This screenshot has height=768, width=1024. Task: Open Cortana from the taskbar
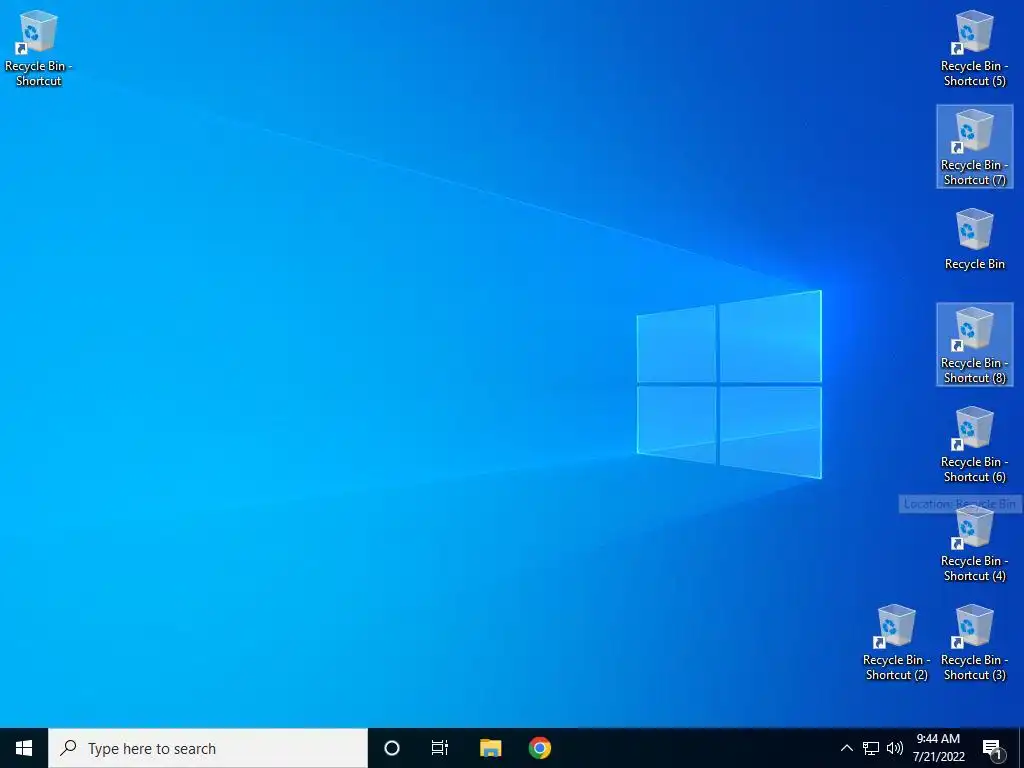[392, 748]
